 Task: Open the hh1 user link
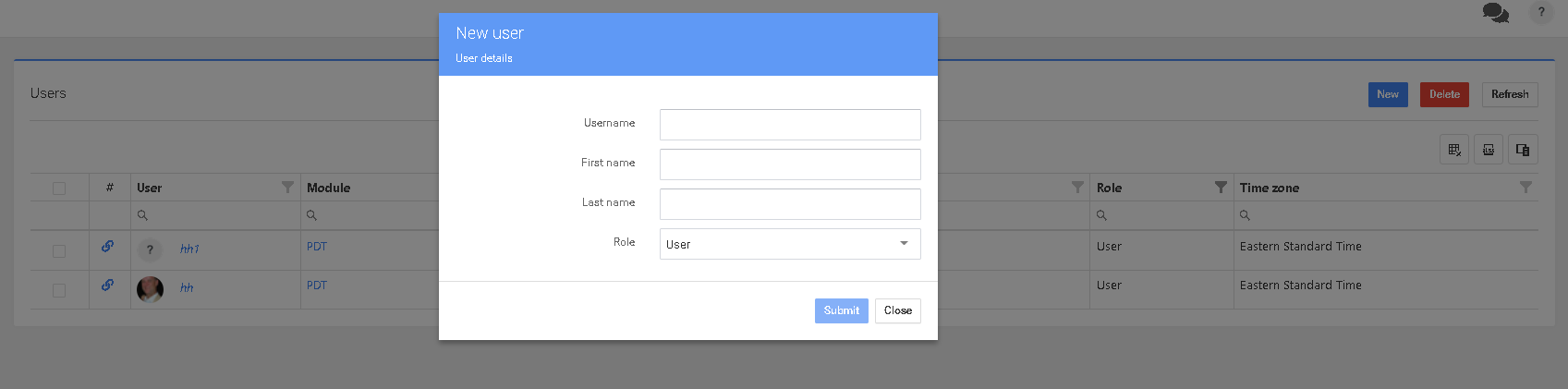click(x=189, y=249)
